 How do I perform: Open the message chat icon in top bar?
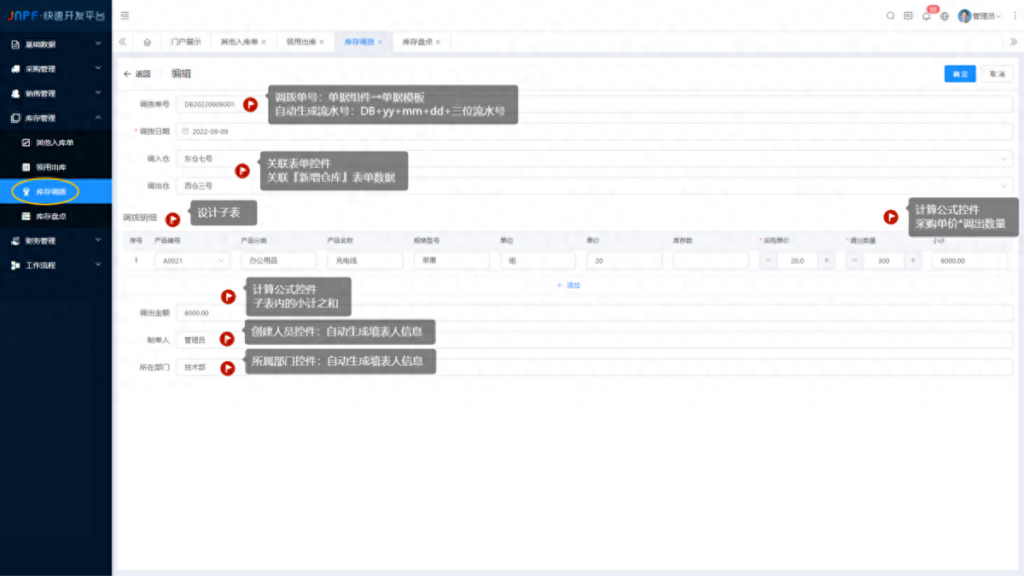point(908,16)
